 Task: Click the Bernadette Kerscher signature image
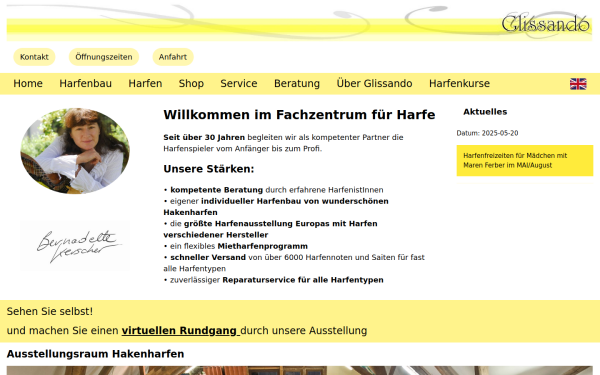[75, 246]
